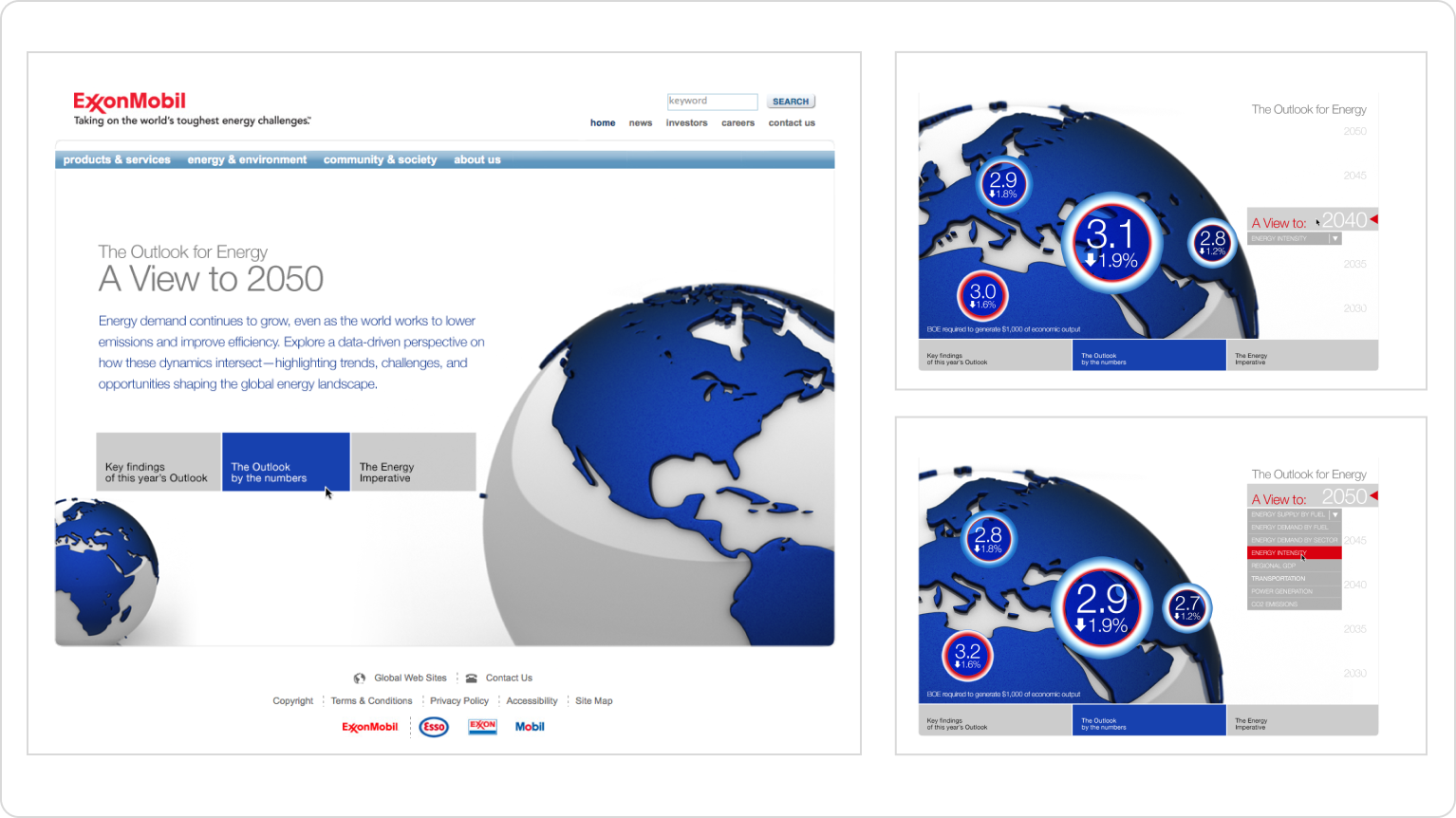Open the energy & environment menu
The height and width of the screenshot is (818, 1456).
click(247, 160)
